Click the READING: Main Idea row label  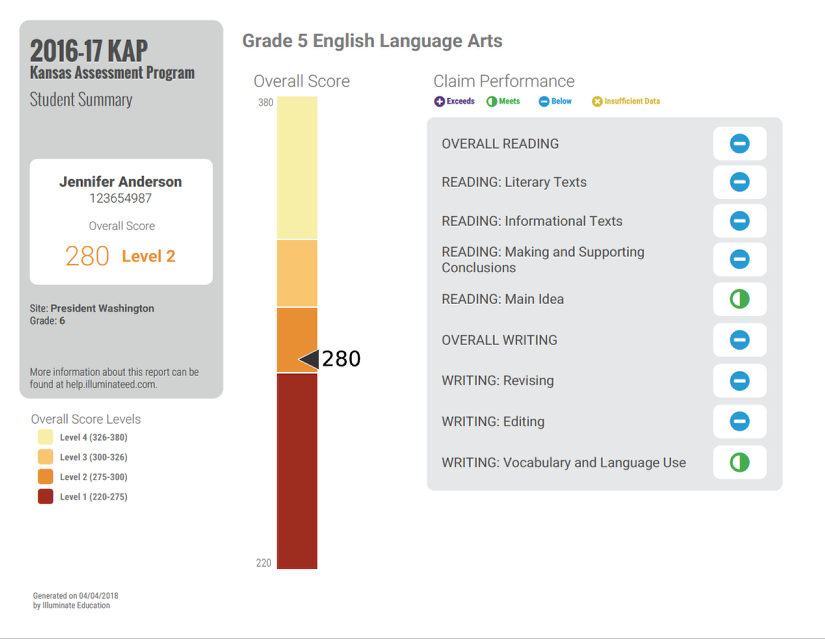coord(502,299)
